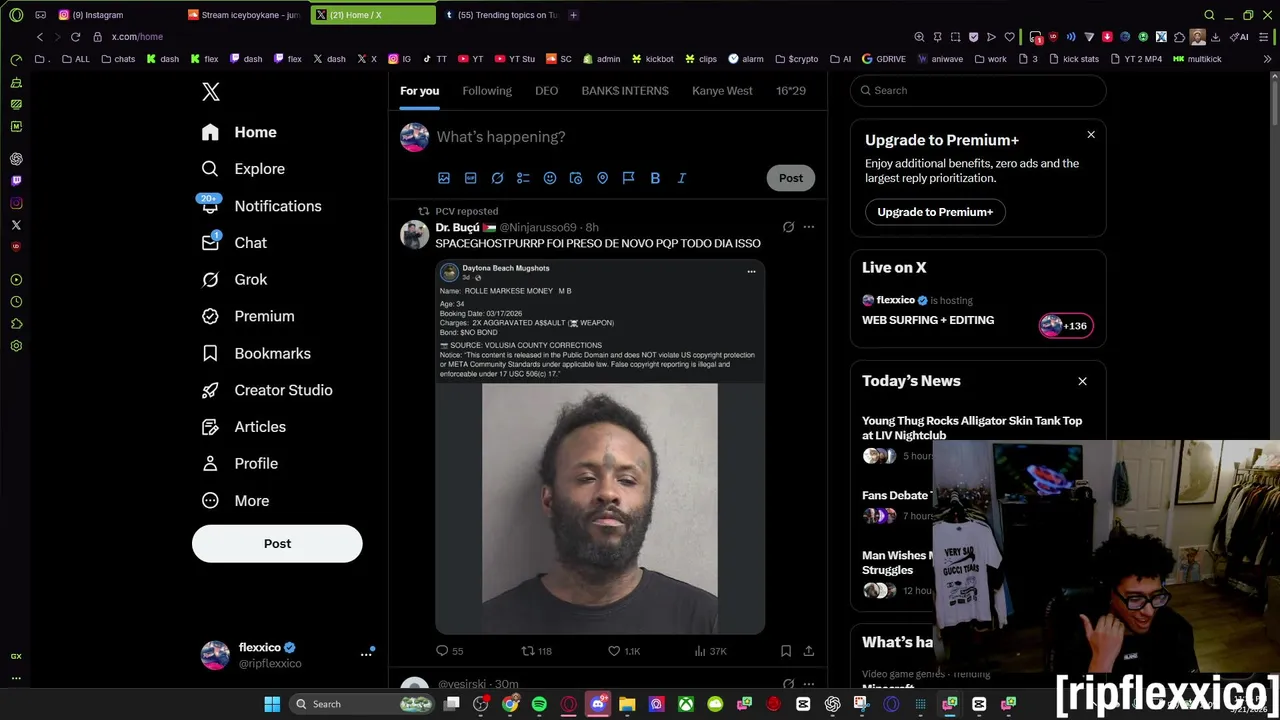
Task: Open the Home page in the X sidebar
Action: pyautogui.click(x=239, y=132)
